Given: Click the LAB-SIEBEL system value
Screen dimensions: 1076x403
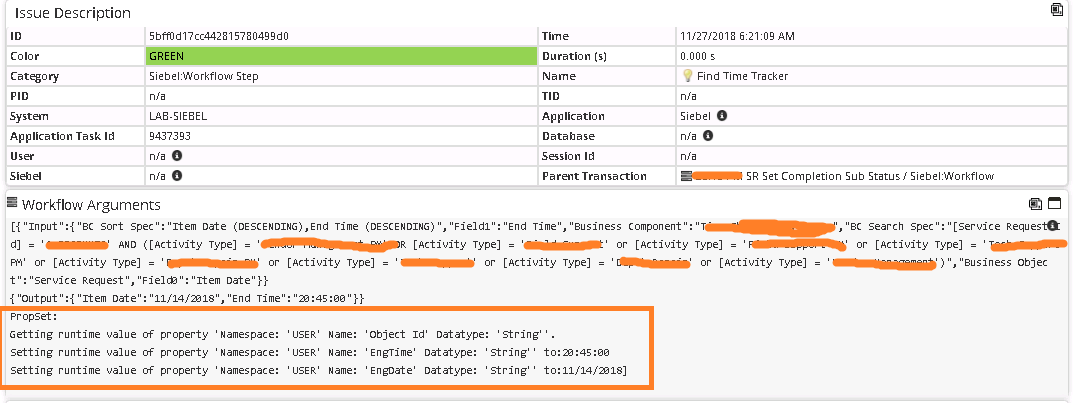Looking at the screenshot, I should point(178,116).
